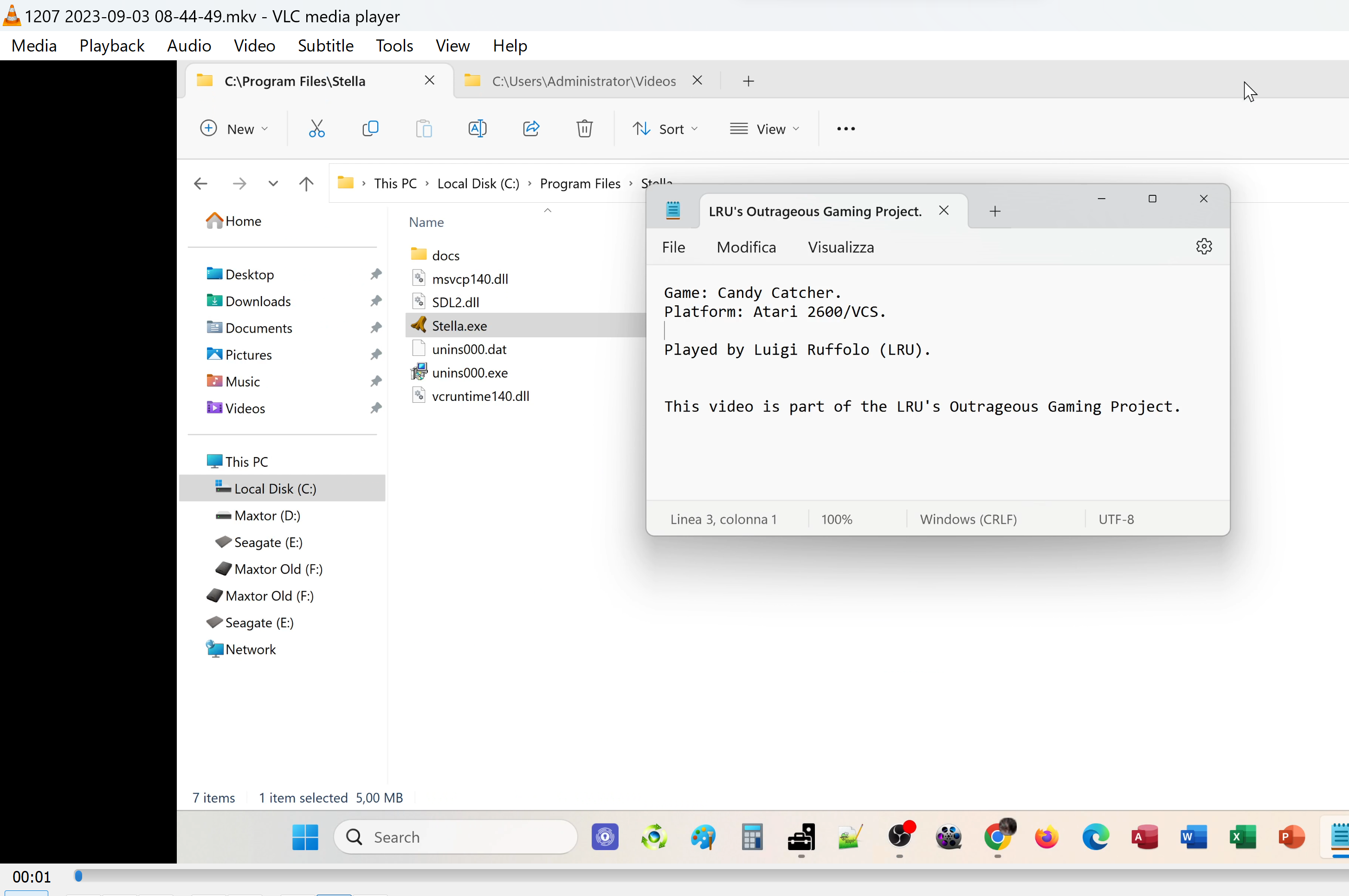
Task: Click the Cut scissors icon in Explorer toolbar
Action: point(316,129)
